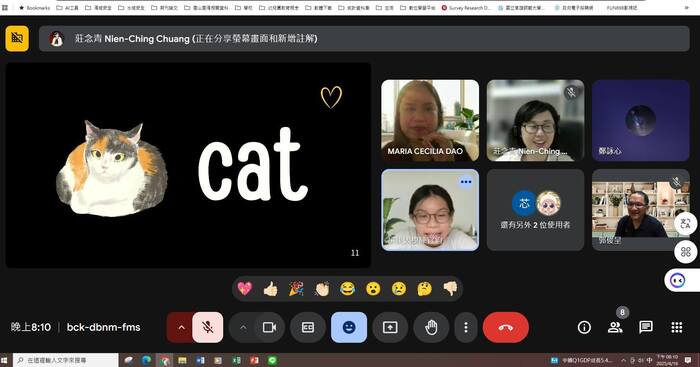
Task: Leave the call with red hang-up button
Action: [x=506, y=327]
